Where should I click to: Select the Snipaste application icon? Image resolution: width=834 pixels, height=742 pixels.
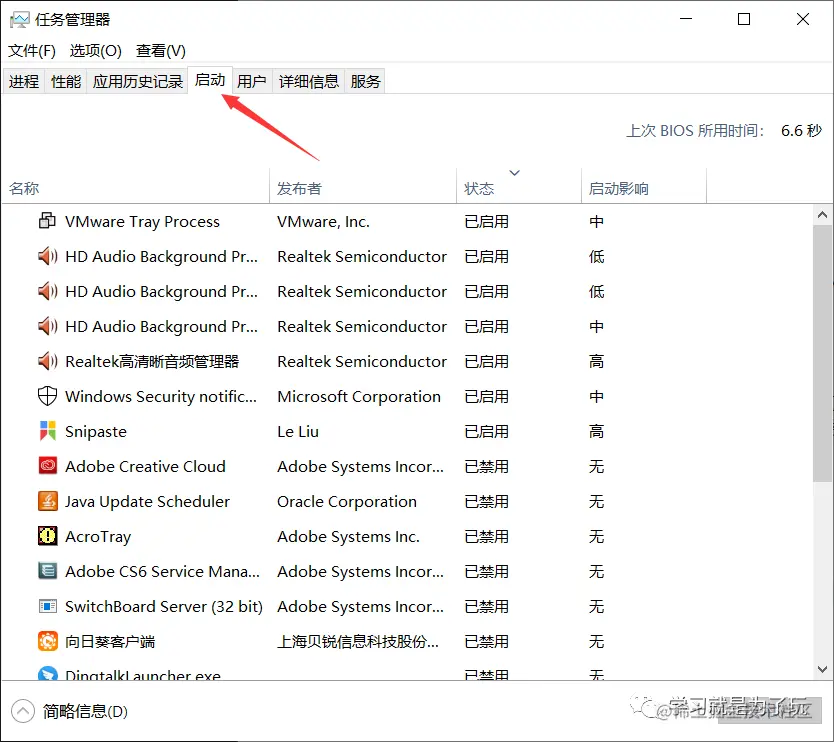47,431
